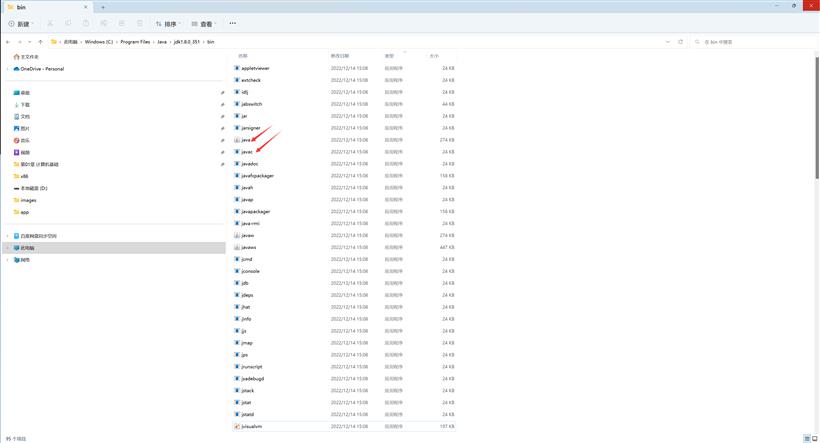The width and height of the screenshot is (820, 443).
Task: Select the Network item in sidebar
Action: [x=22, y=260]
